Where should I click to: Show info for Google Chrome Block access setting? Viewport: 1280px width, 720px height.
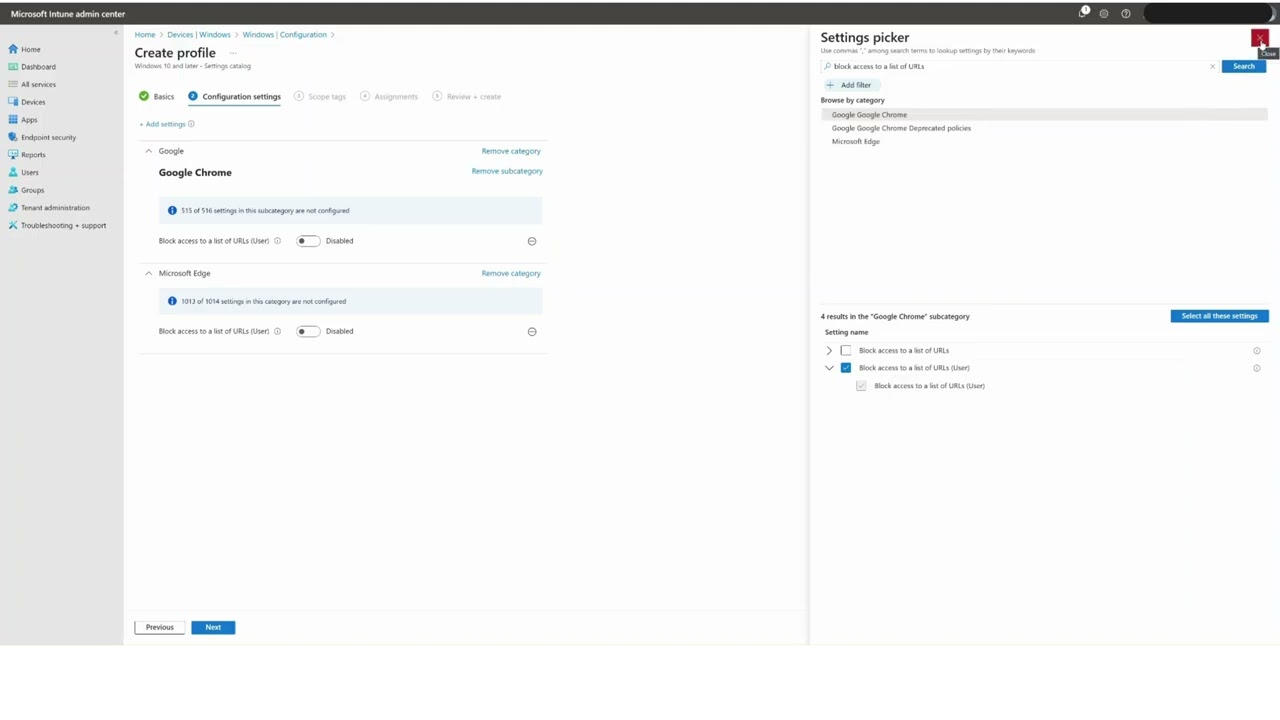tap(277, 241)
